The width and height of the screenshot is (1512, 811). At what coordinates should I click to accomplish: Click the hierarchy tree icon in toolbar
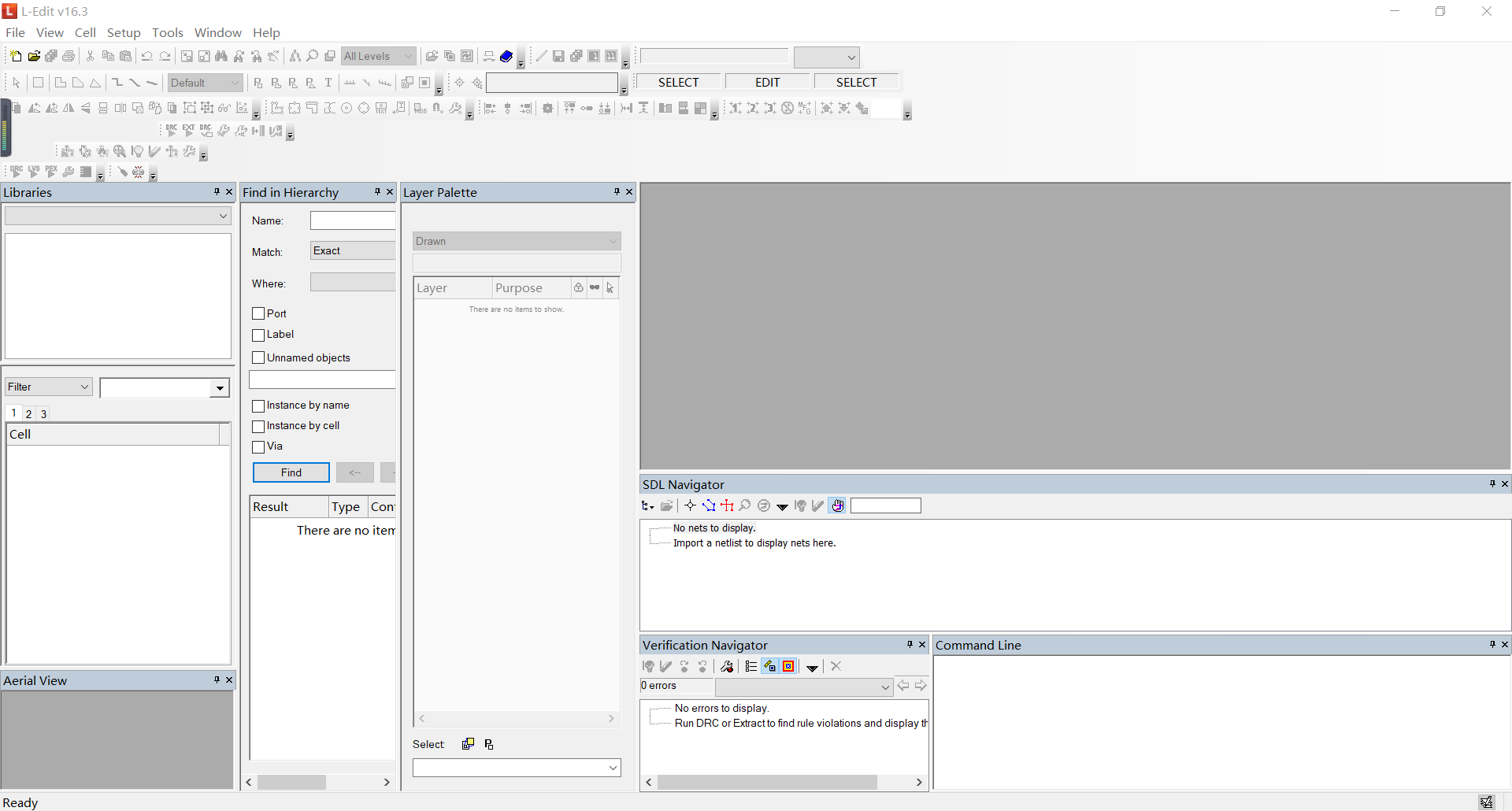pyautogui.click(x=295, y=56)
